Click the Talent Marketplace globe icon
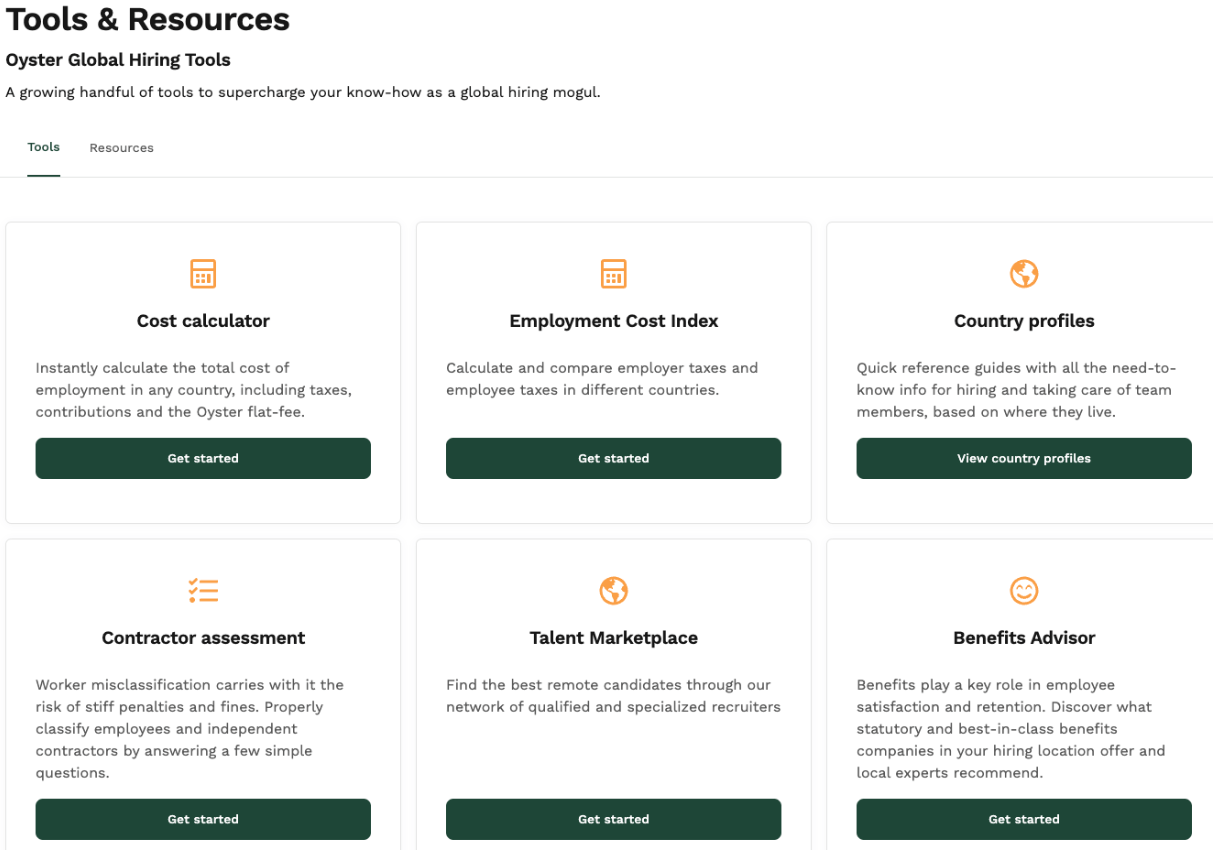The height and width of the screenshot is (862, 1213). pos(613,590)
